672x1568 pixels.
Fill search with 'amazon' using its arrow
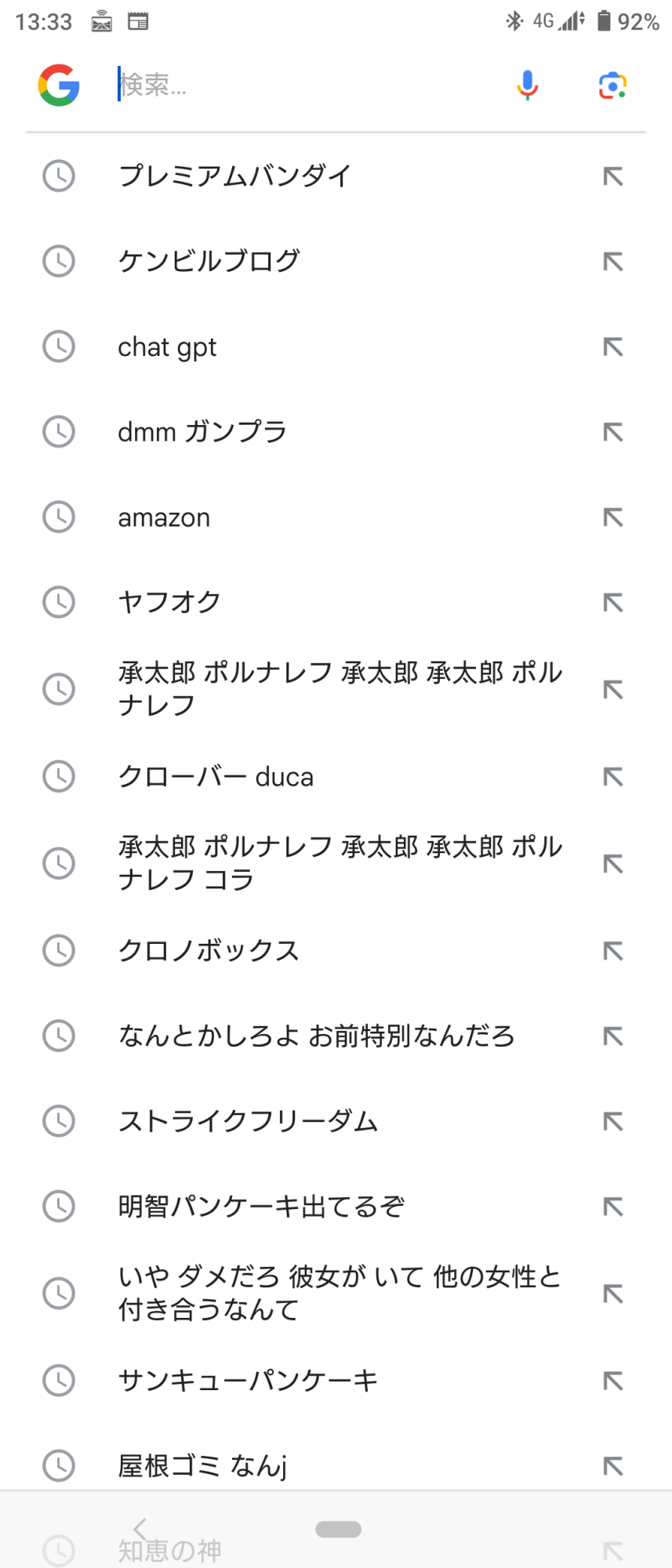point(612,517)
